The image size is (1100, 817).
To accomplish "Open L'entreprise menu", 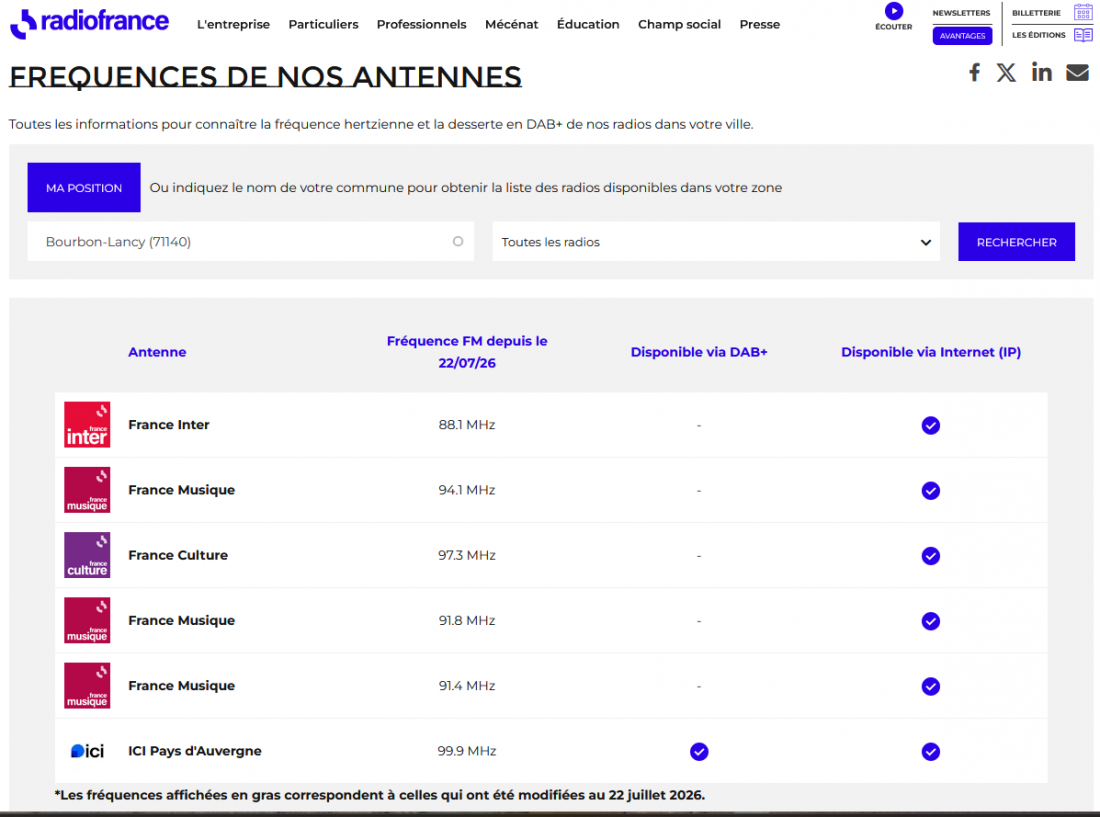I will [x=233, y=25].
